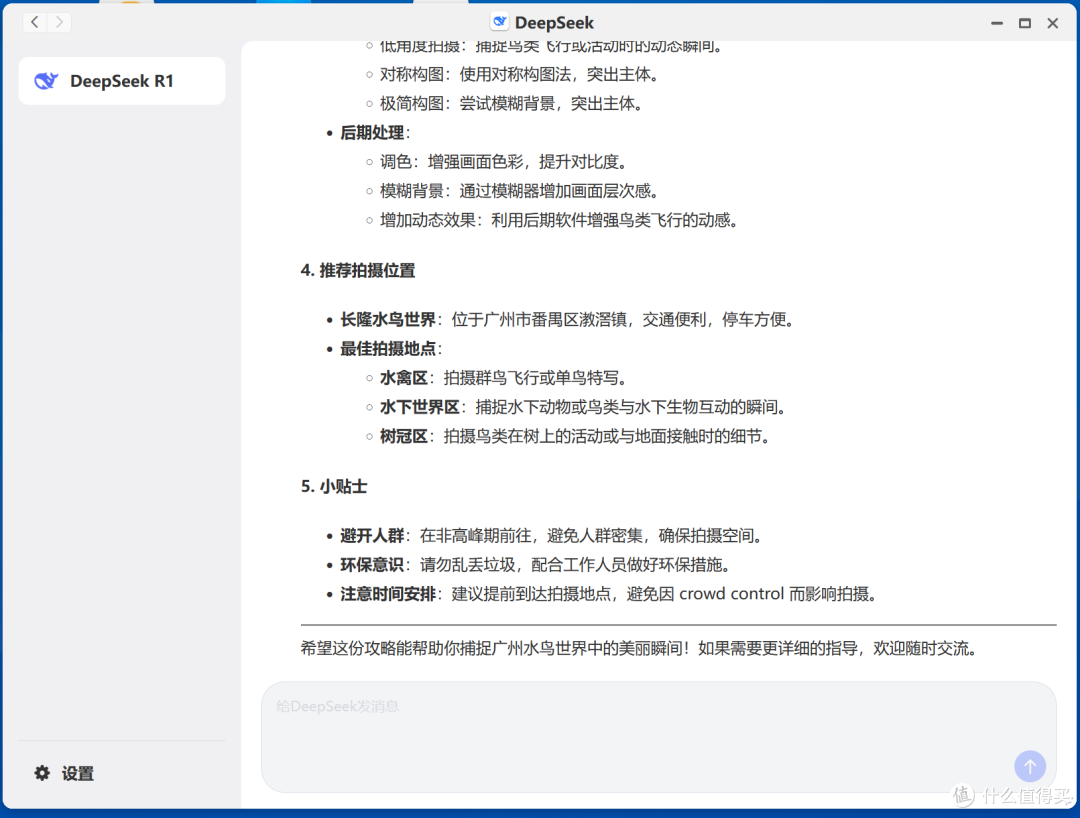
Task: Click the DeepSeek window title text
Action: (x=554, y=23)
